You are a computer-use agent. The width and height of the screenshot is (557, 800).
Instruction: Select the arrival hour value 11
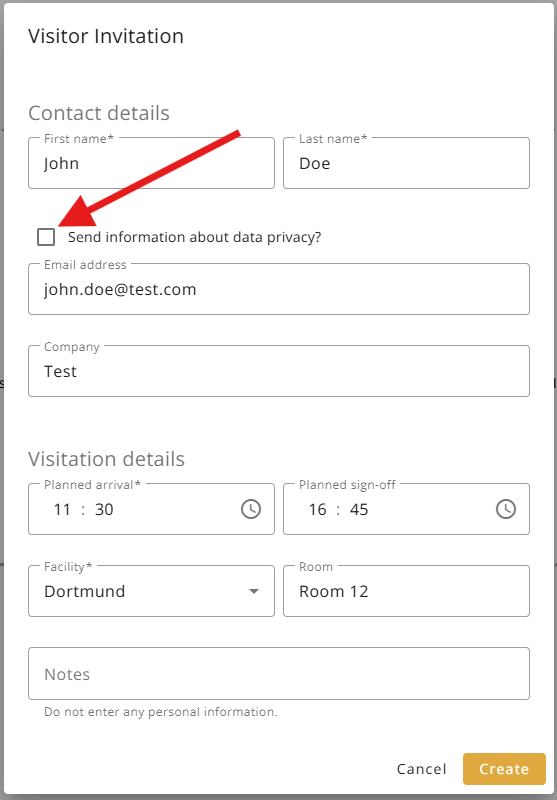[62, 509]
